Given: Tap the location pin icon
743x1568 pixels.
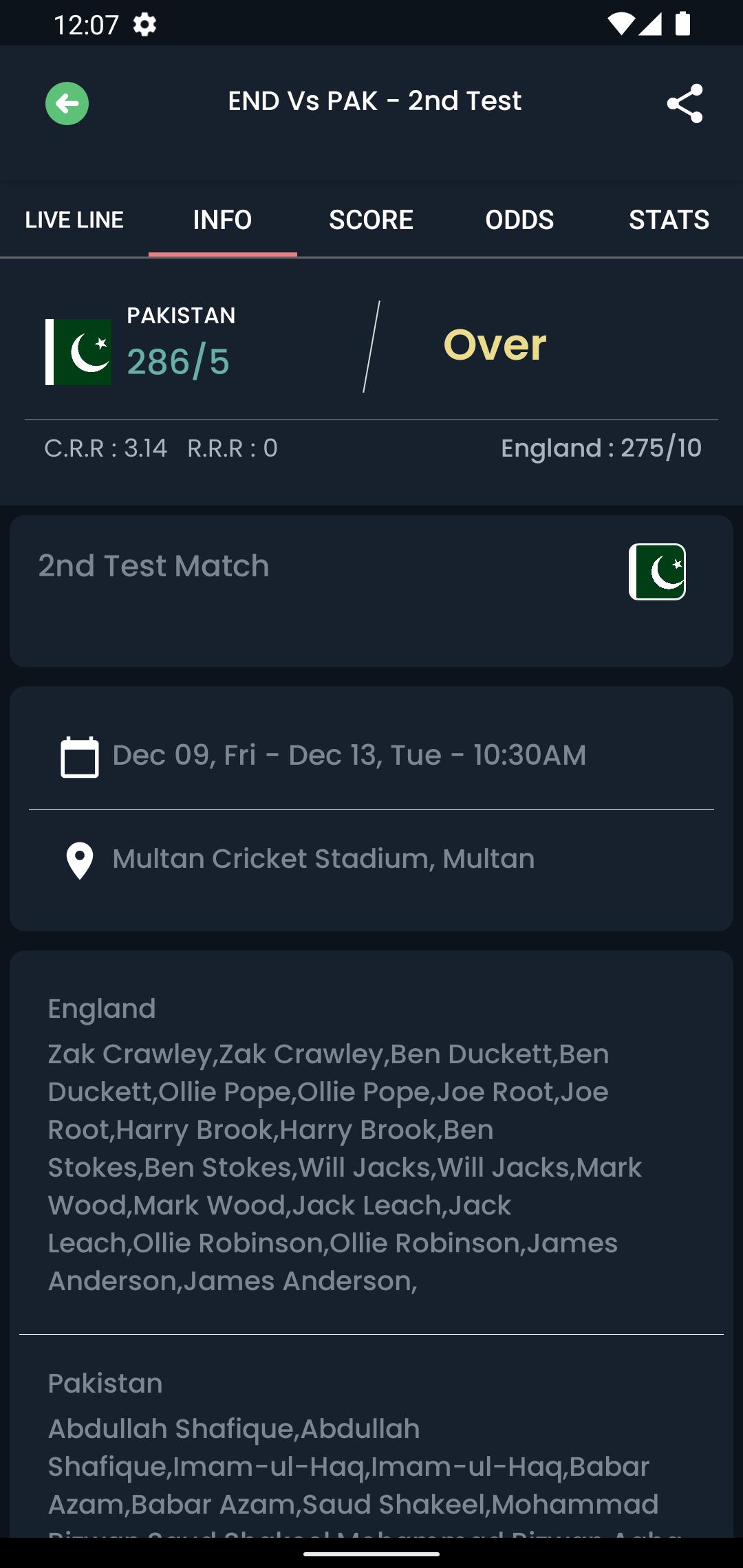Looking at the screenshot, I should pyautogui.click(x=80, y=860).
